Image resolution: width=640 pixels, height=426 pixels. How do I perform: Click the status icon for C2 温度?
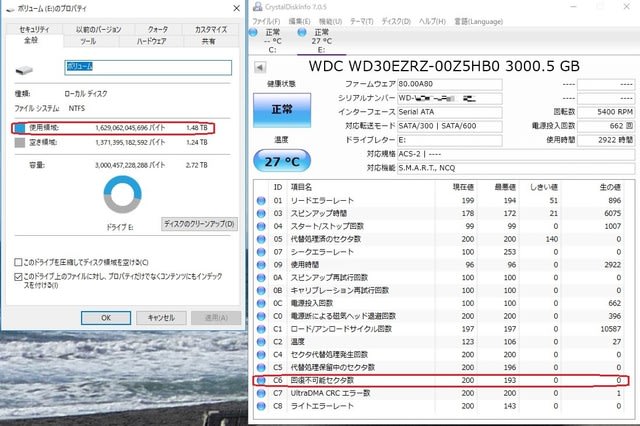coord(261,342)
